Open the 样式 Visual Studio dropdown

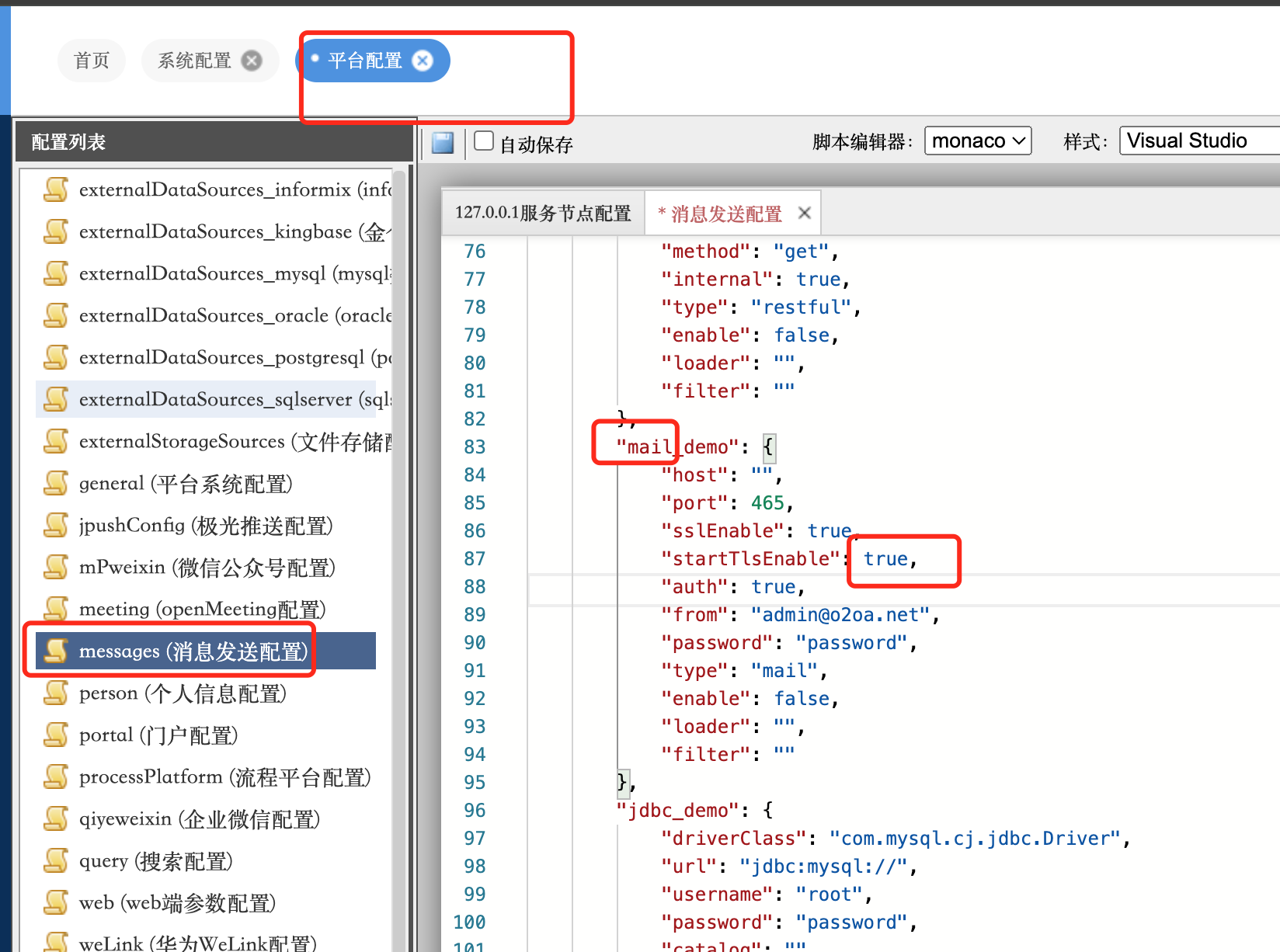[1199, 141]
